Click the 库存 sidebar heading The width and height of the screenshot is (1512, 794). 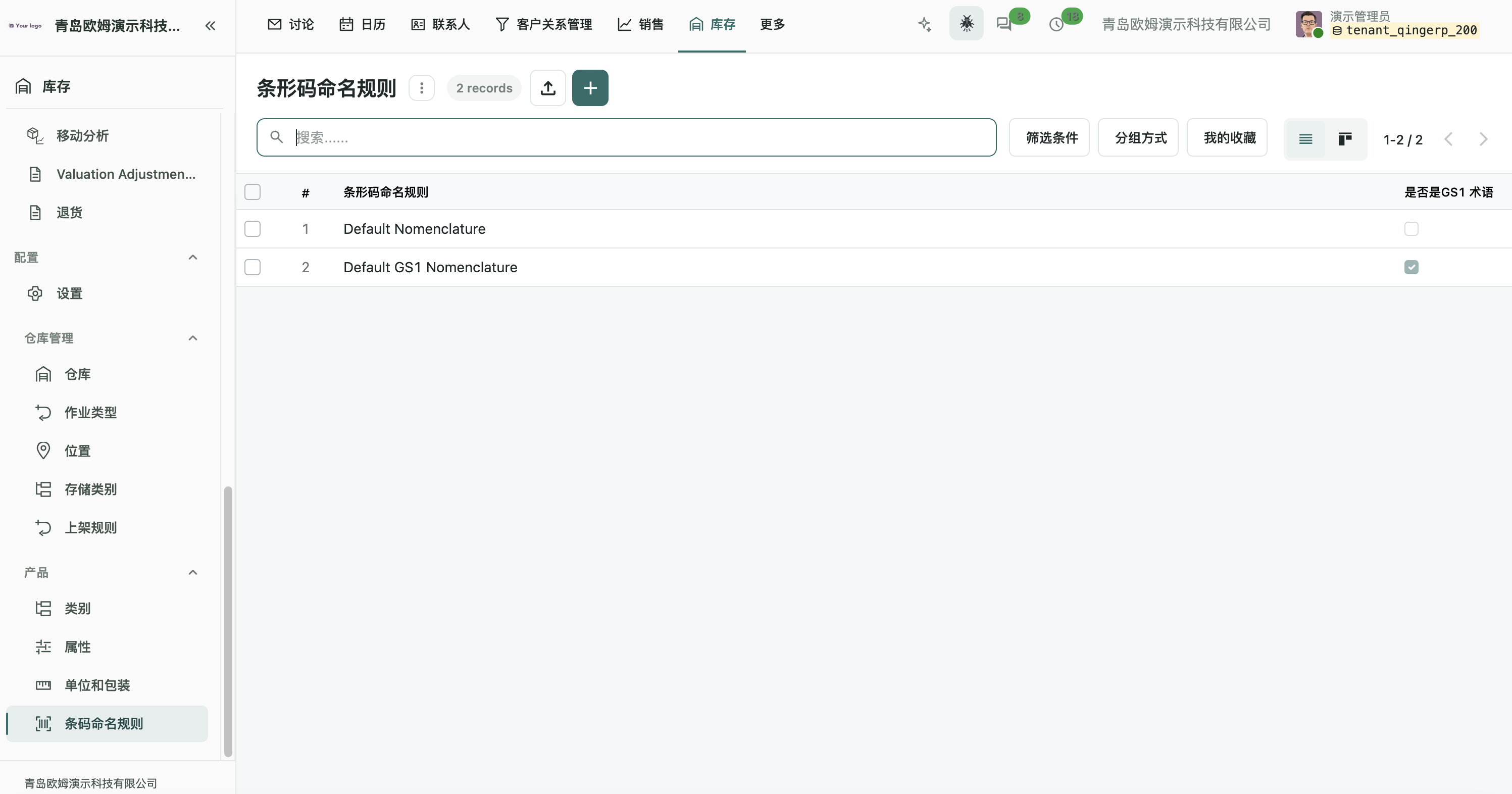[57, 86]
